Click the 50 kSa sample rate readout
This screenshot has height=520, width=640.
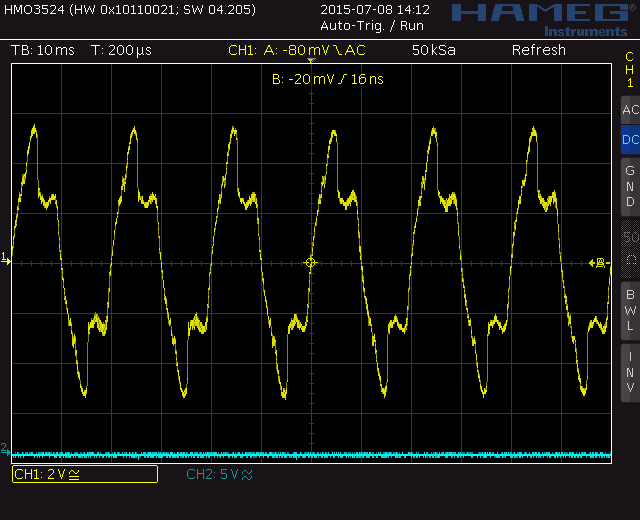[x=435, y=50]
